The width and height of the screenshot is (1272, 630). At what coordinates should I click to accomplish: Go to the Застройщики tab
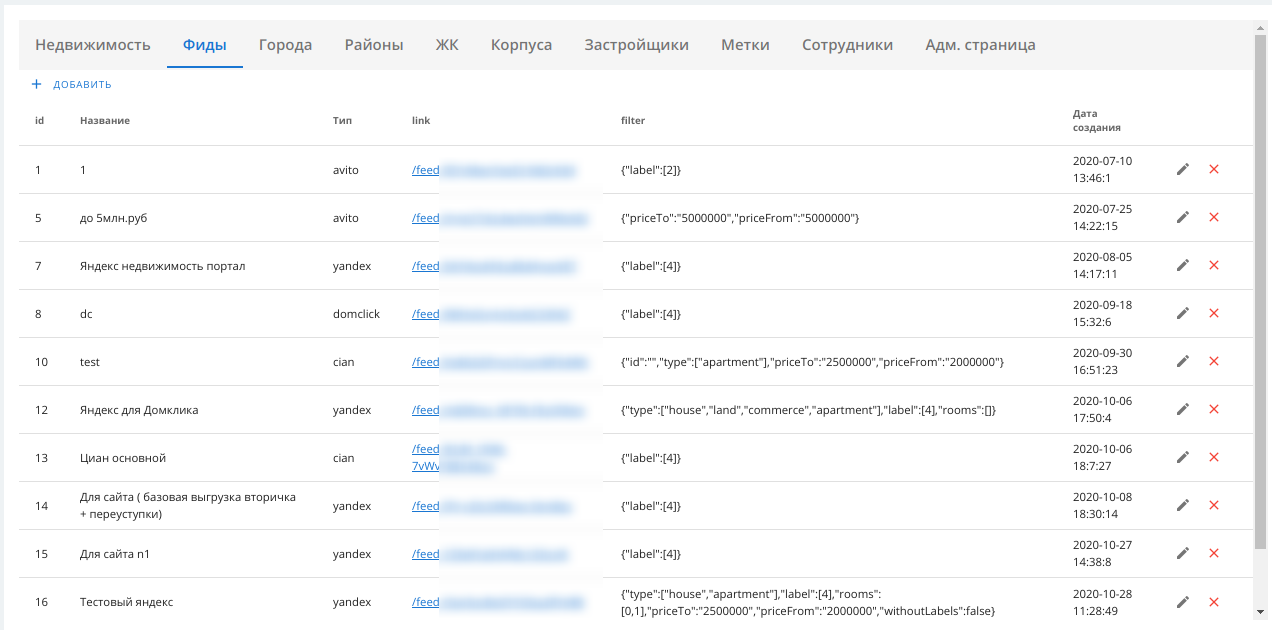[636, 45]
